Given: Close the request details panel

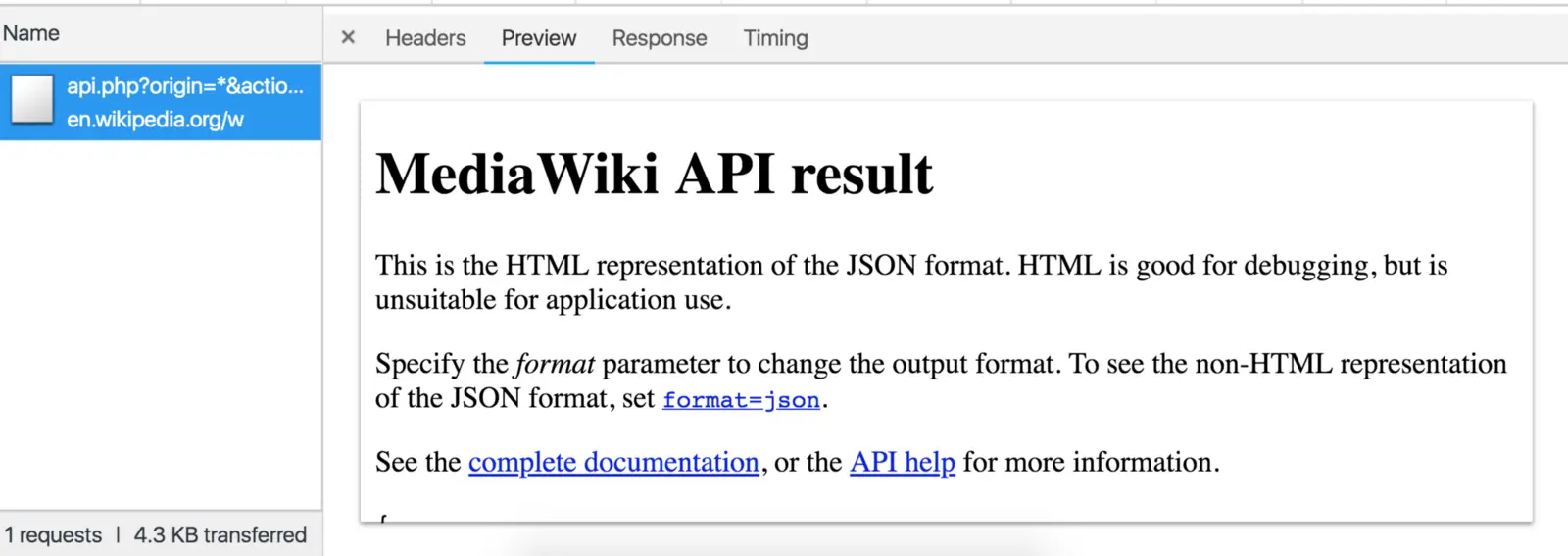Looking at the screenshot, I should [348, 38].
